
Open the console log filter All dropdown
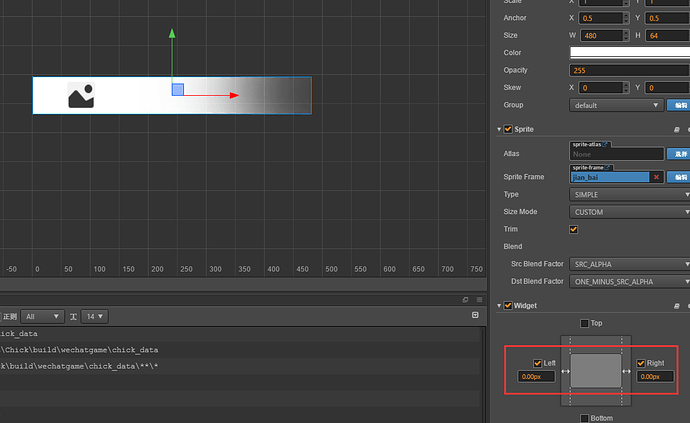point(42,316)
